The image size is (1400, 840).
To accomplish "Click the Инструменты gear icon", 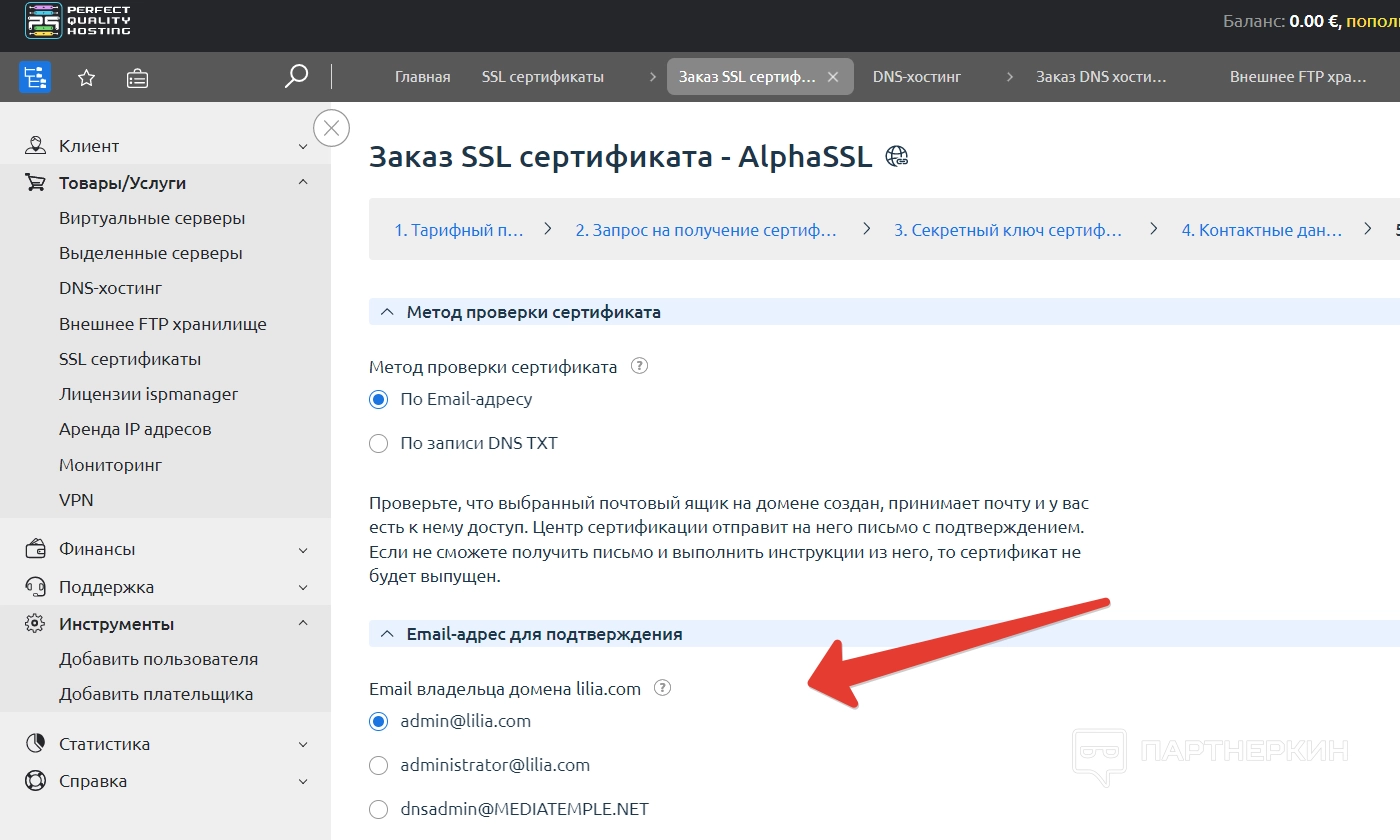I will point(35,624).
